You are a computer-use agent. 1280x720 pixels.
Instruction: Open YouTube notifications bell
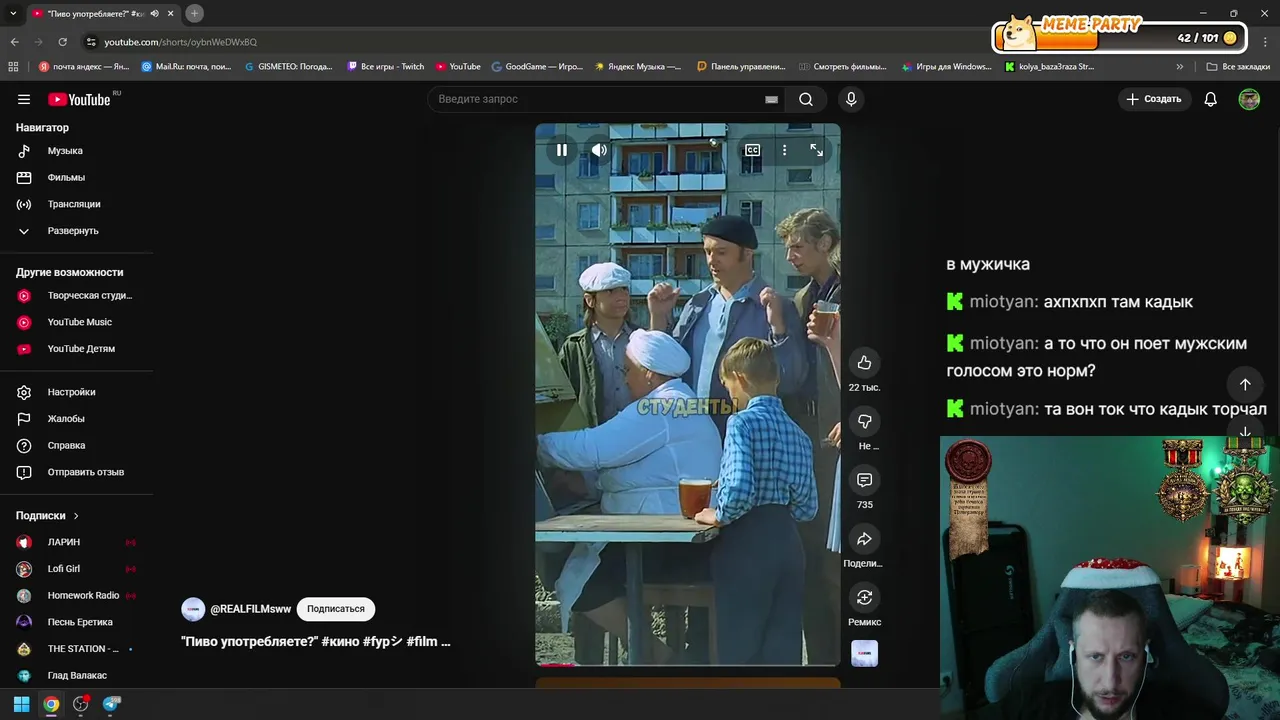(1210, 99)
